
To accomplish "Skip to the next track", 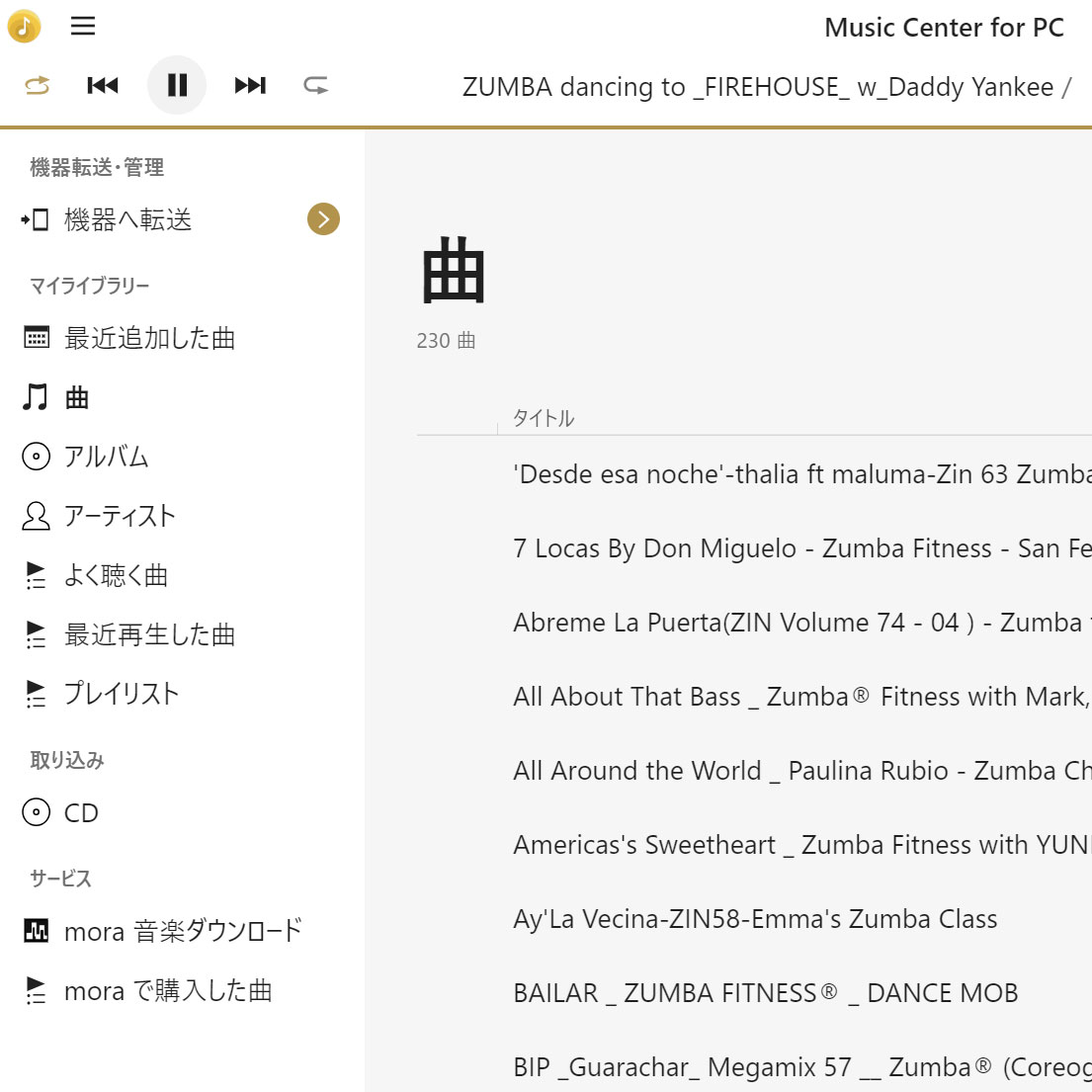I will point(250,85).
